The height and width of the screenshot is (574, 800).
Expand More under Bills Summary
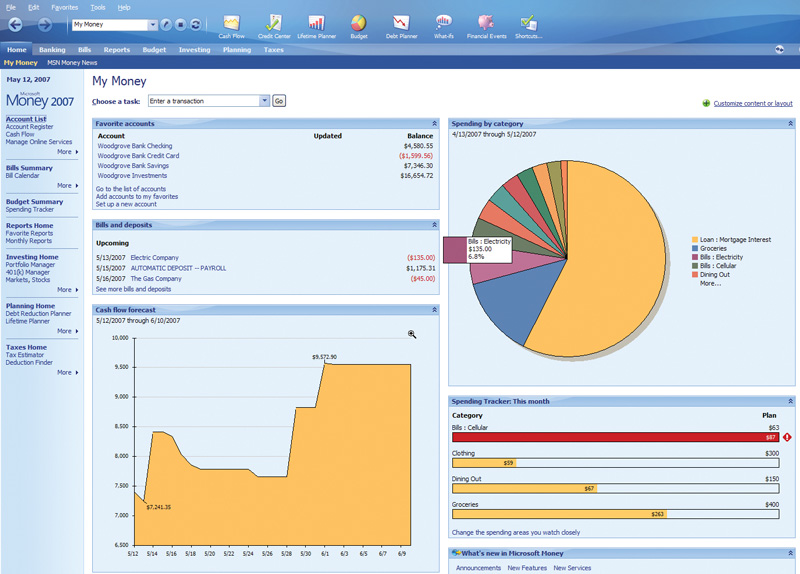point(67,185)
